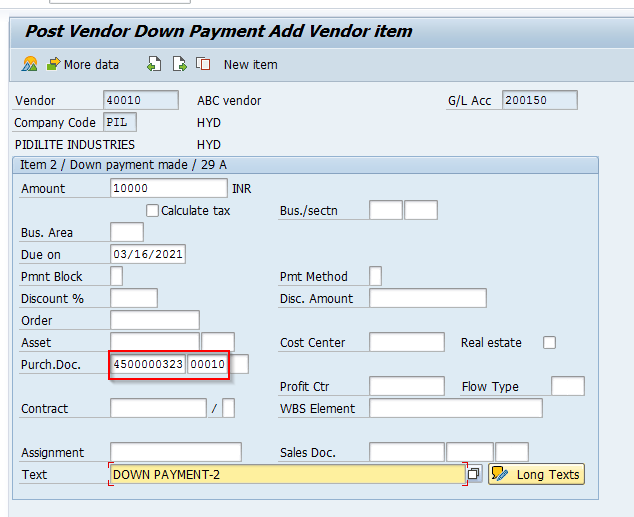The height and width of the screenshot is (517, 634).
Task: Click the copy item icon before New item
Action: [x=203, y=64]
